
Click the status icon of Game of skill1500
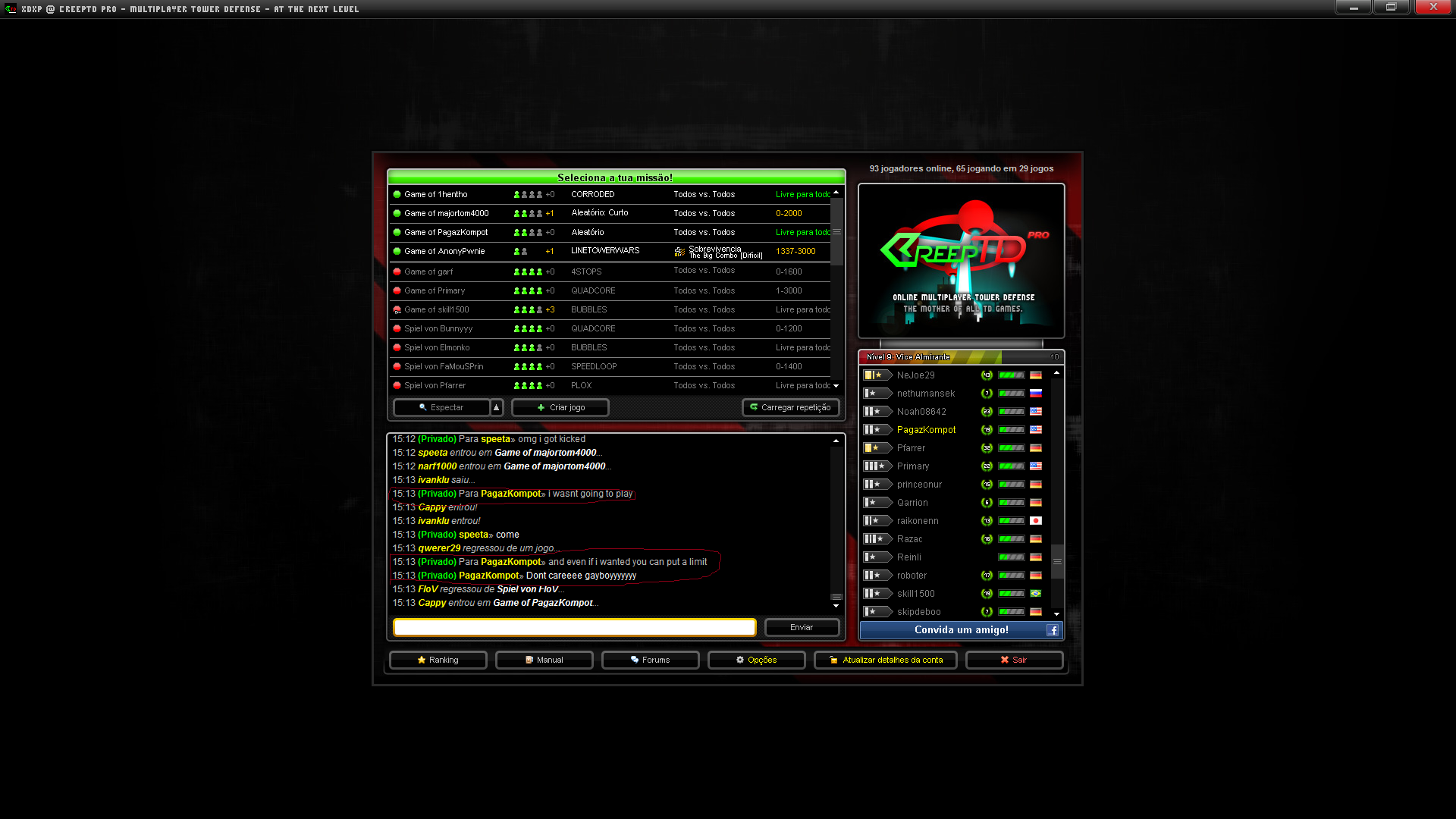pyautogui.click(x=397, y=309)
